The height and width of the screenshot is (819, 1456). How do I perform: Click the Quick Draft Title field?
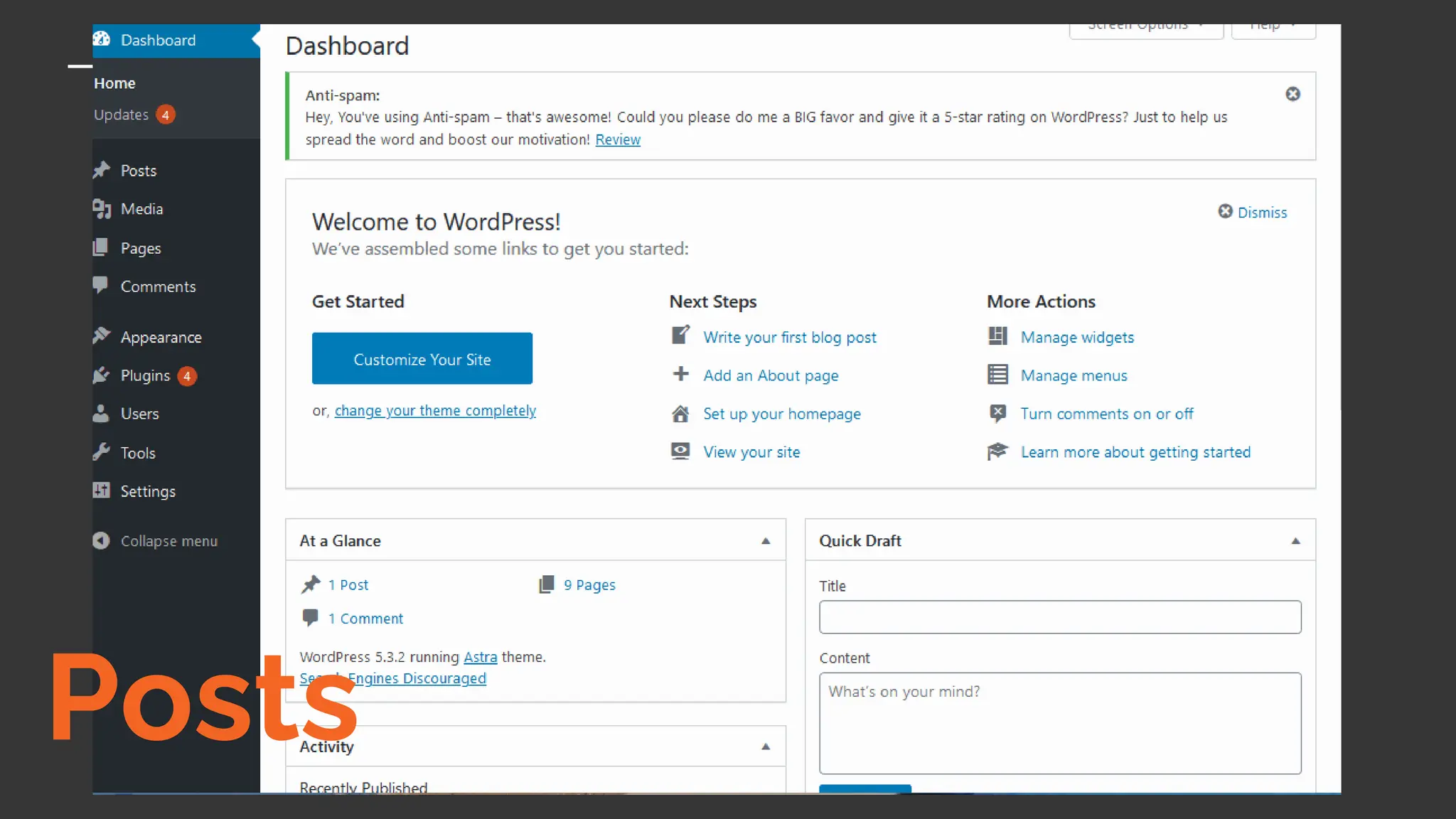pos(1059,617)
